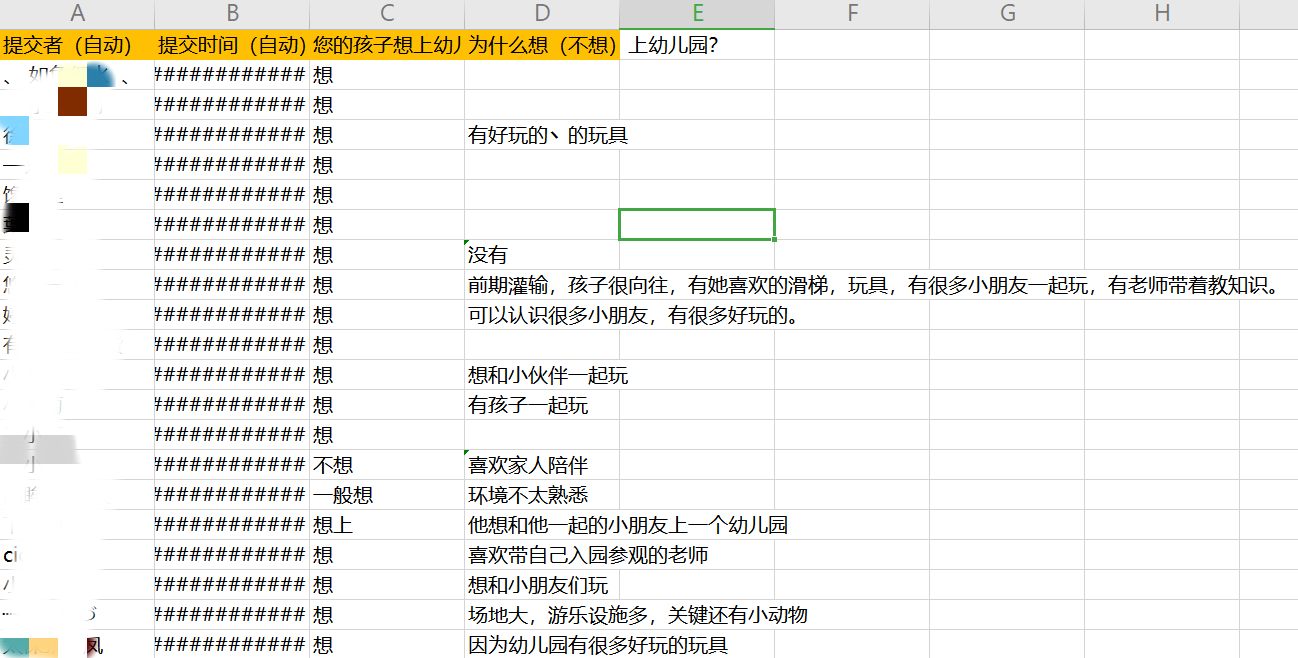Click the 不想 answer cell
The height and width of the screenshot is (658, 1298).
click(387, 465)
